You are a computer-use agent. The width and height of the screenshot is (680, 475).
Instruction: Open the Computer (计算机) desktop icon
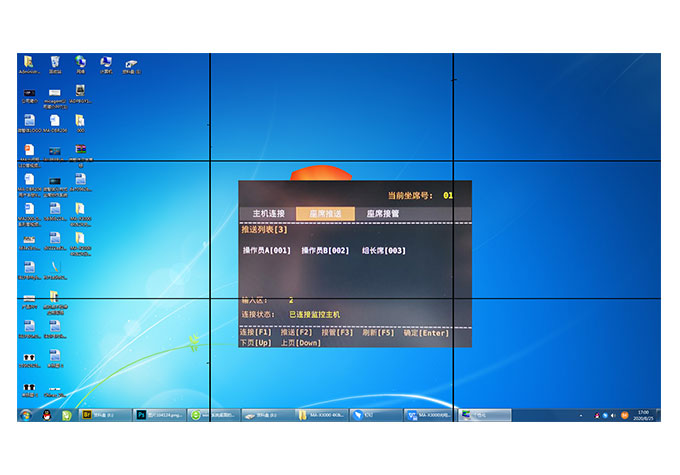click(x=106, y=65)
